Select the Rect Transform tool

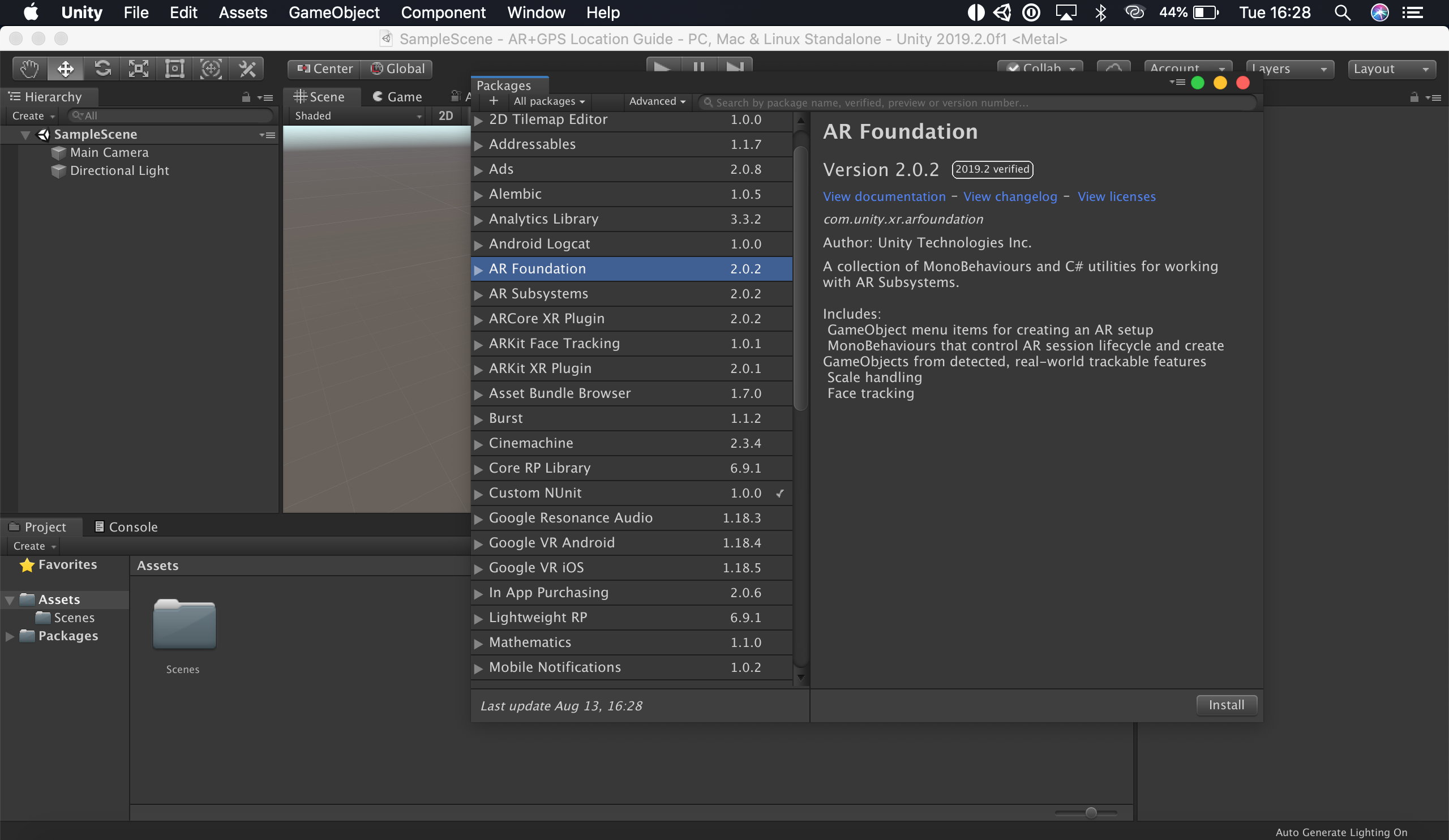[174, 68]
